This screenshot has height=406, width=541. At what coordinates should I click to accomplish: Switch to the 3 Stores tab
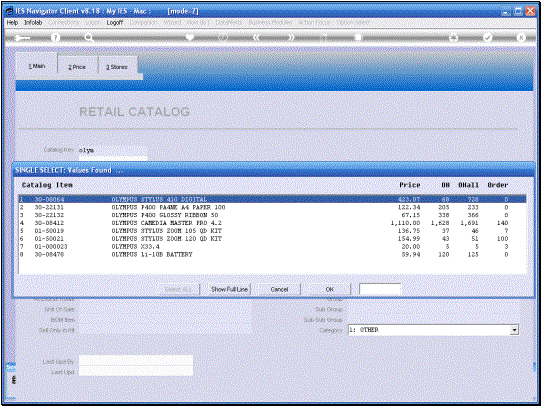pos(117,67)
